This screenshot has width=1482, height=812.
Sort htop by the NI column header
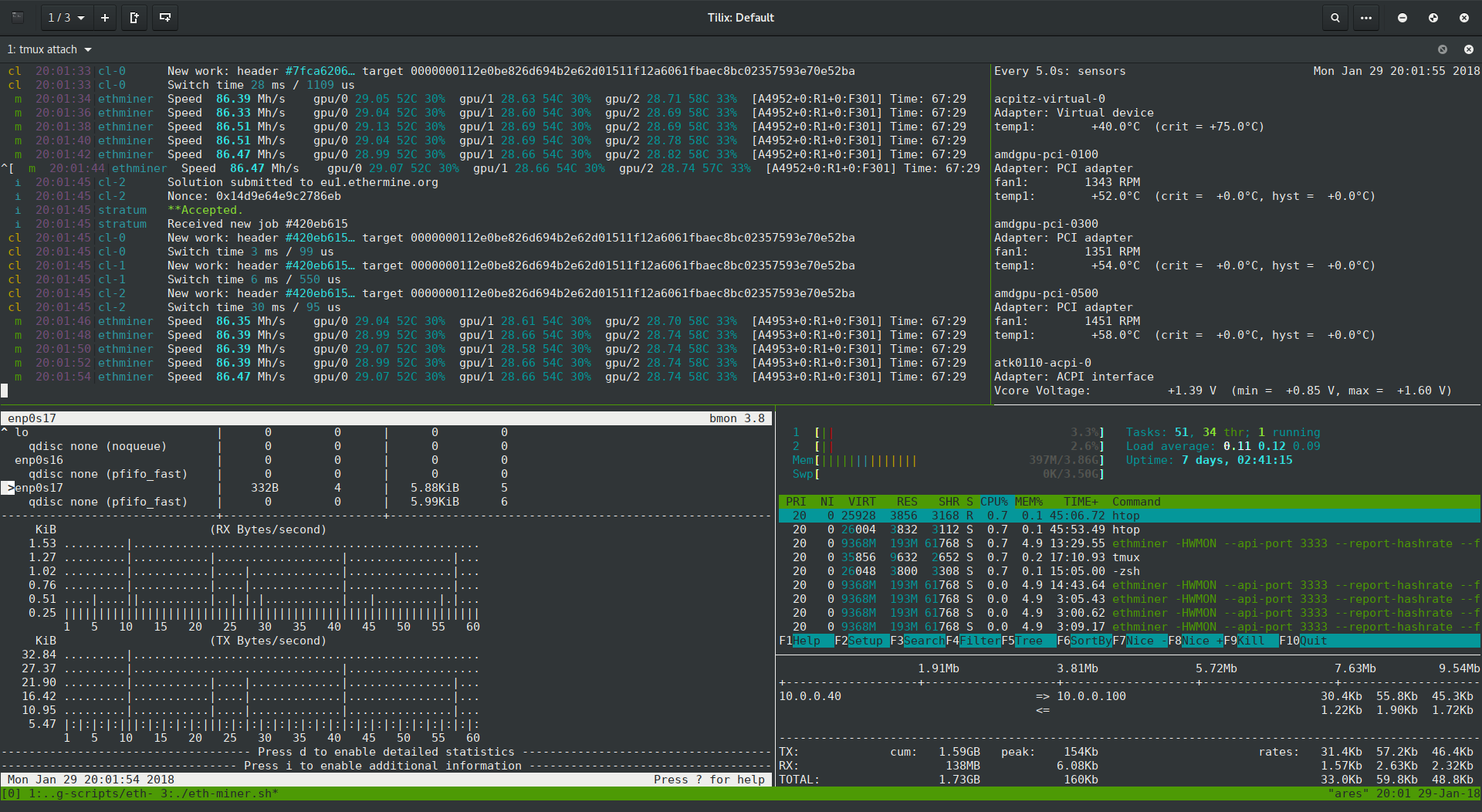pos(827,502)
